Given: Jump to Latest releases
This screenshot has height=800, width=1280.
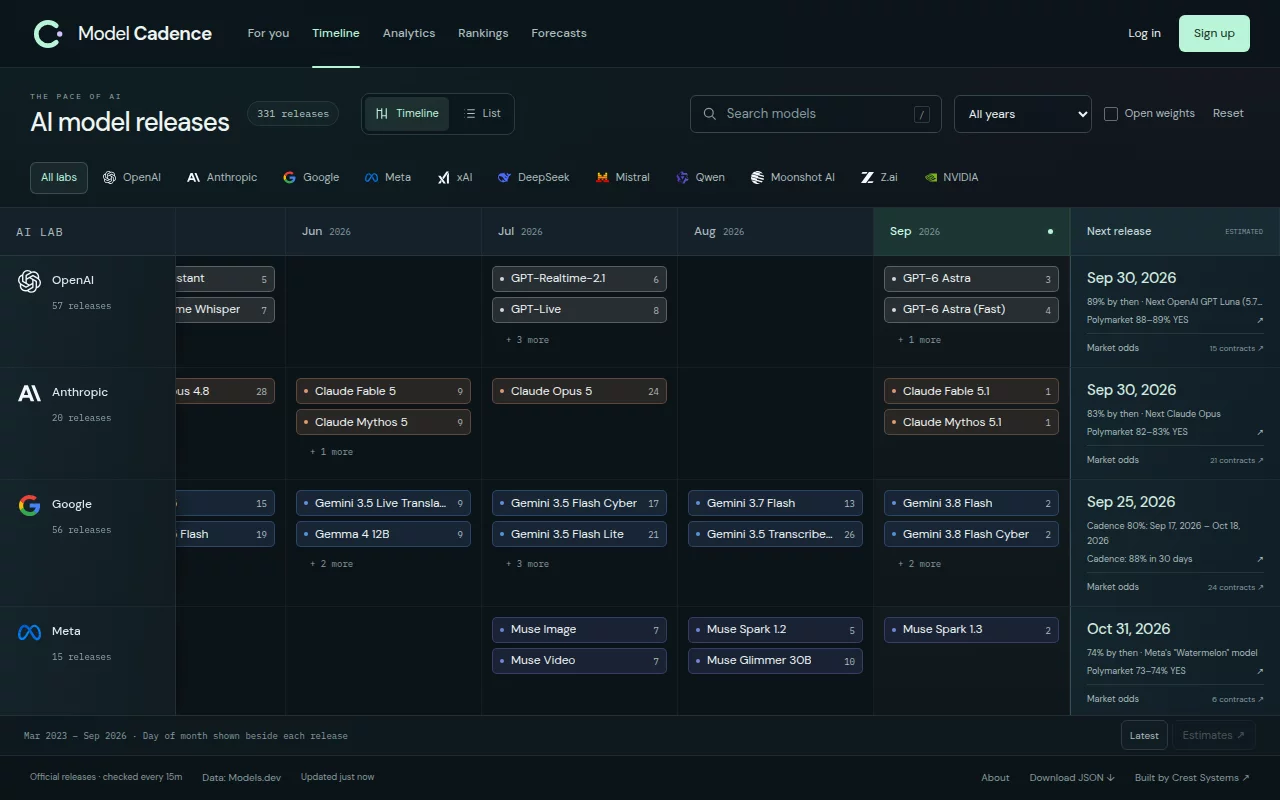Looking at the screenshot, I should click(1144, 735).
